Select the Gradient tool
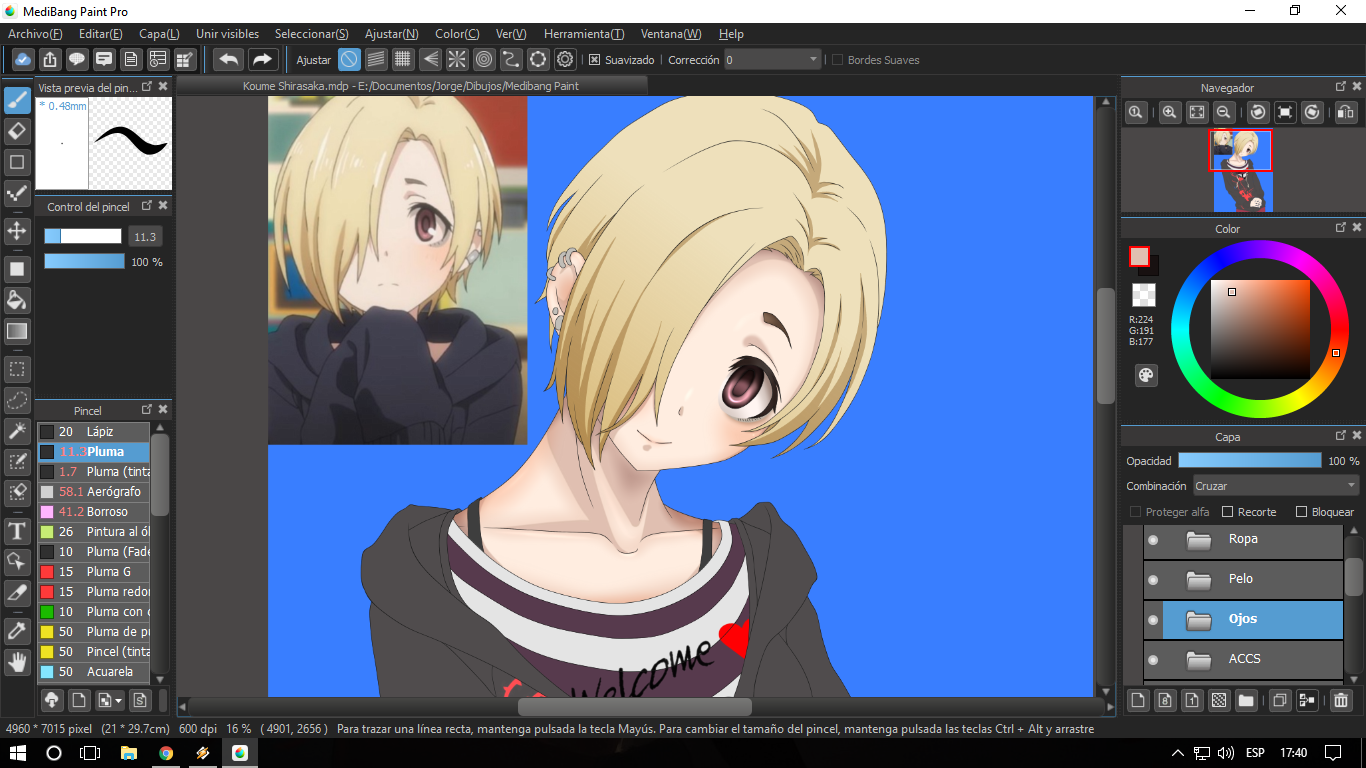 [x=17, y=331]
